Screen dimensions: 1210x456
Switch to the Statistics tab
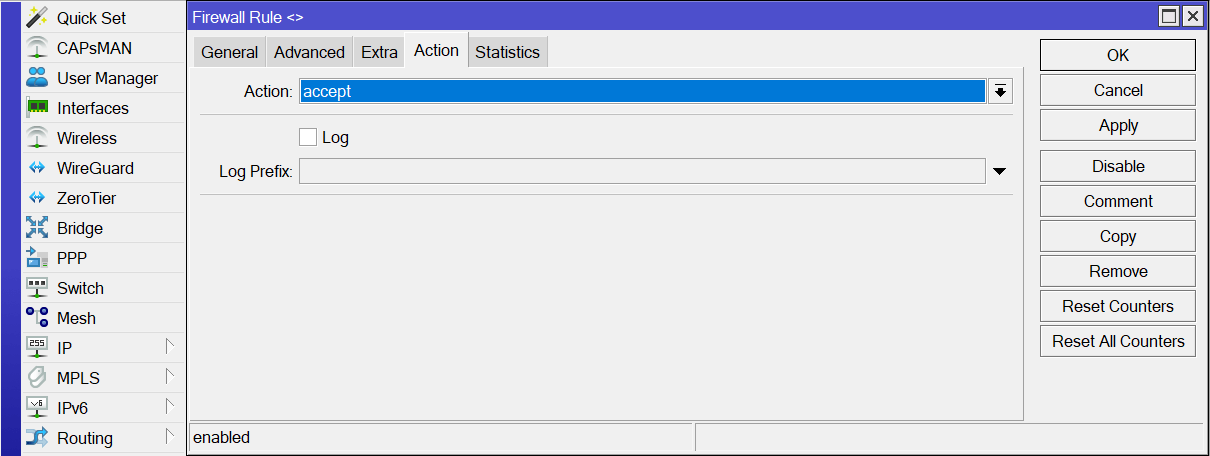[507, 53]
